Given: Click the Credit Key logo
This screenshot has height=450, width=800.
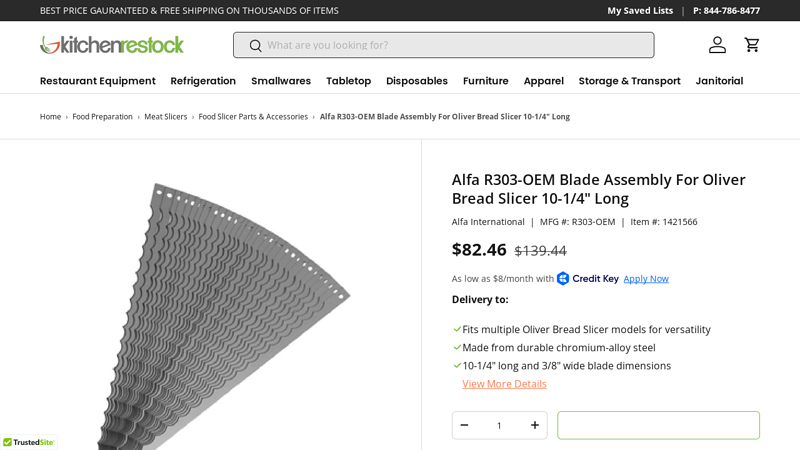Looking at the screenshot, I should (587, 279).
